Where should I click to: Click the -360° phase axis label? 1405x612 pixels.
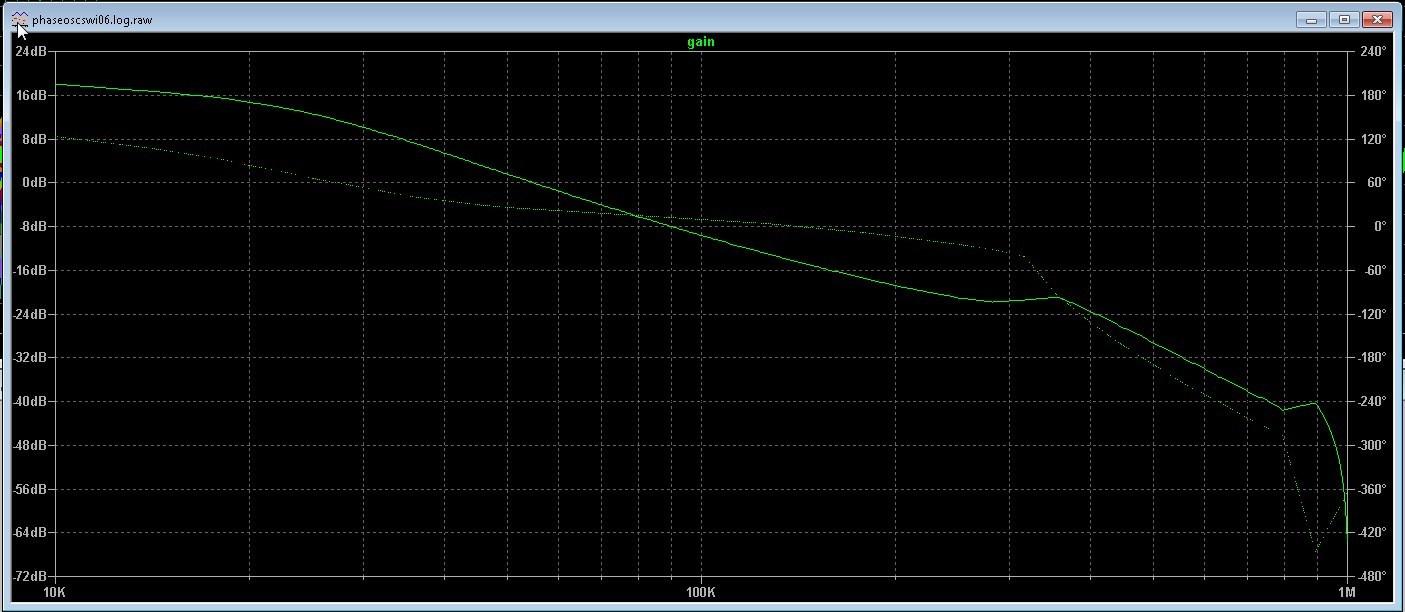coord(1371,489)
